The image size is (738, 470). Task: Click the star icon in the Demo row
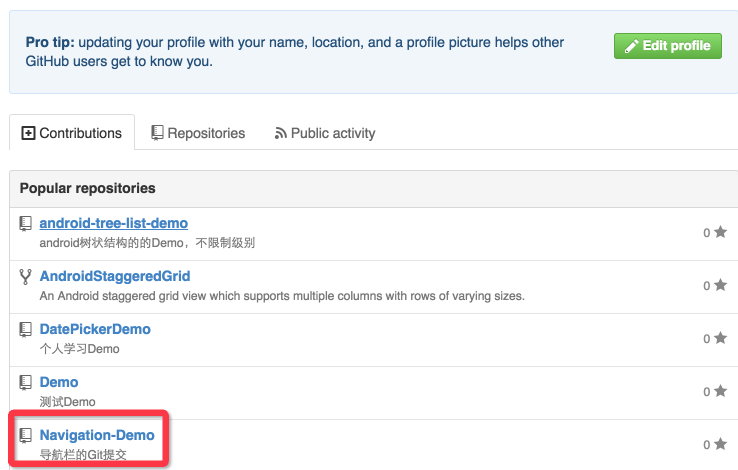pyautogui.click(x=720, y=392)
